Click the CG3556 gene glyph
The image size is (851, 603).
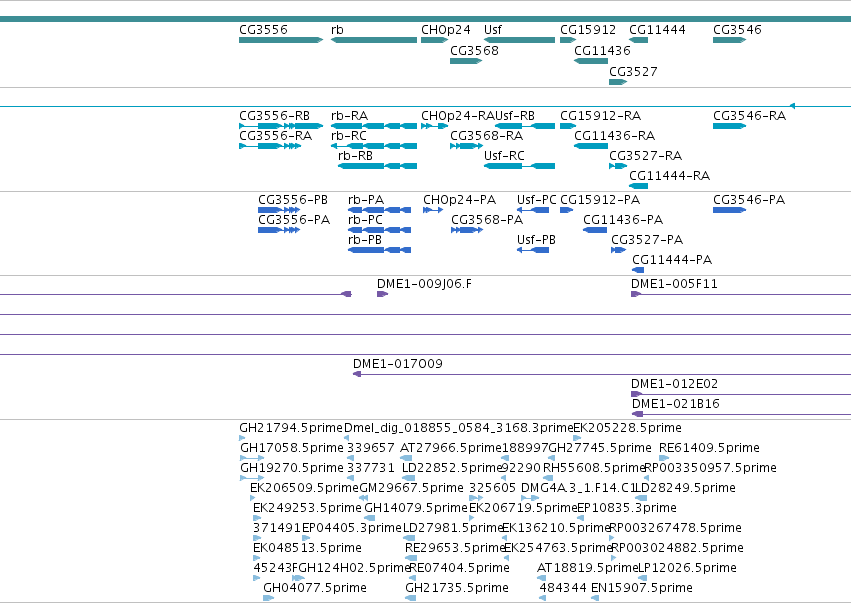281,40
